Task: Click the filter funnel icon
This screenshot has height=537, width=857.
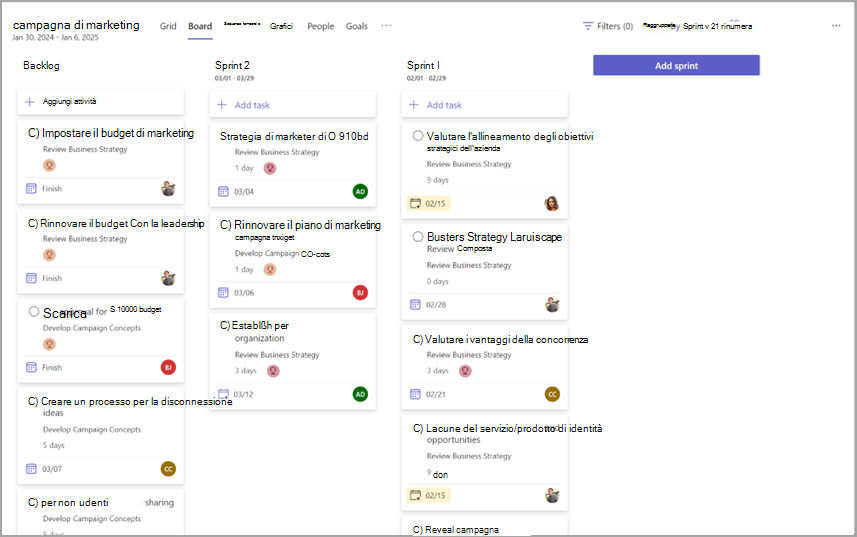Action: tap(588, 26)
